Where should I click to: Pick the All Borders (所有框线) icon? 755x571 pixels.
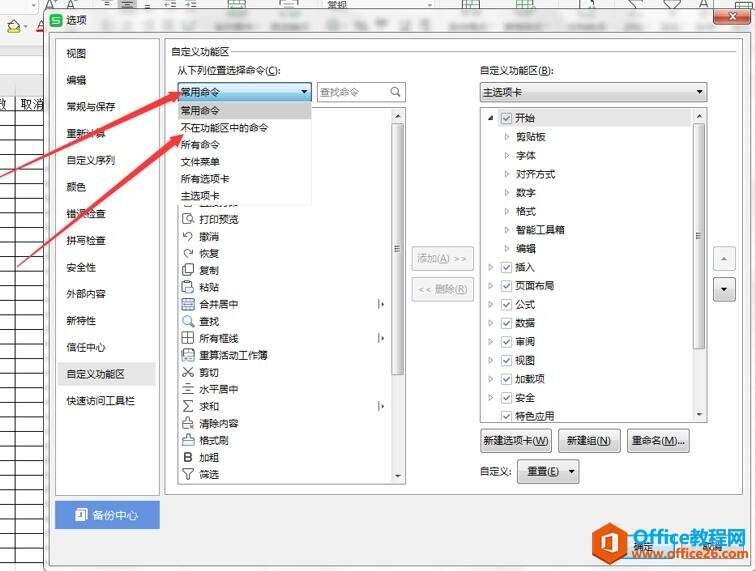tap(188, 338)
